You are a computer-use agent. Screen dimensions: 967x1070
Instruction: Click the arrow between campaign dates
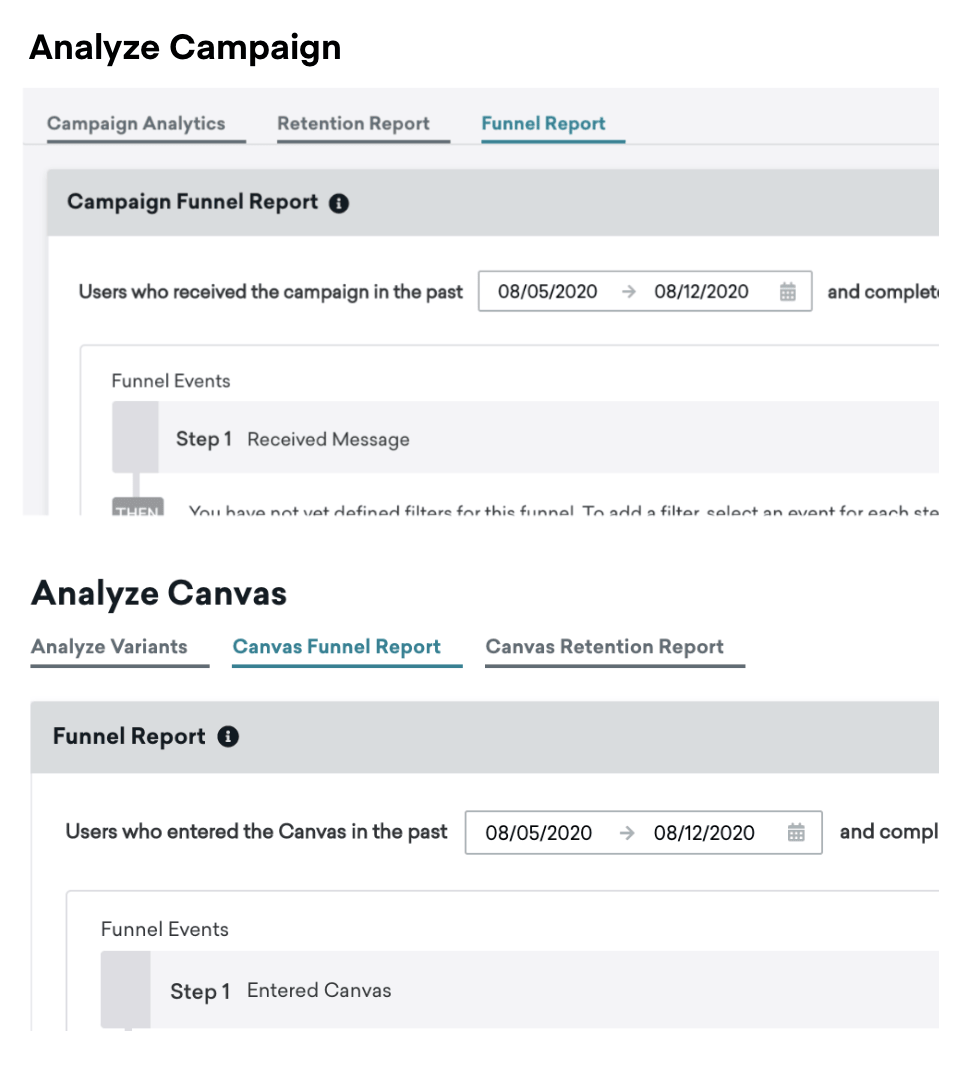point(629,292)
